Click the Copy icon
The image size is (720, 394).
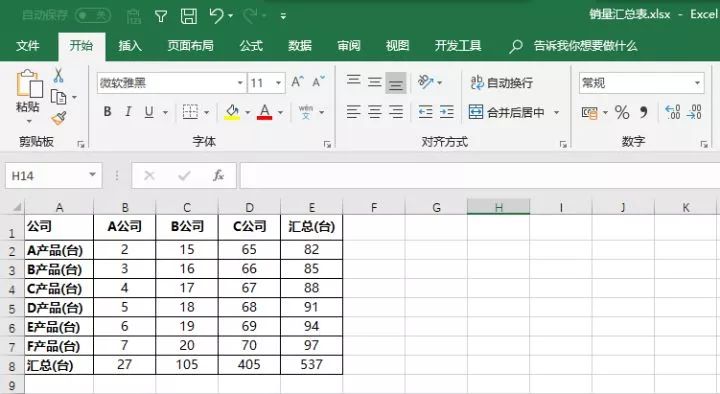(58, 97)
